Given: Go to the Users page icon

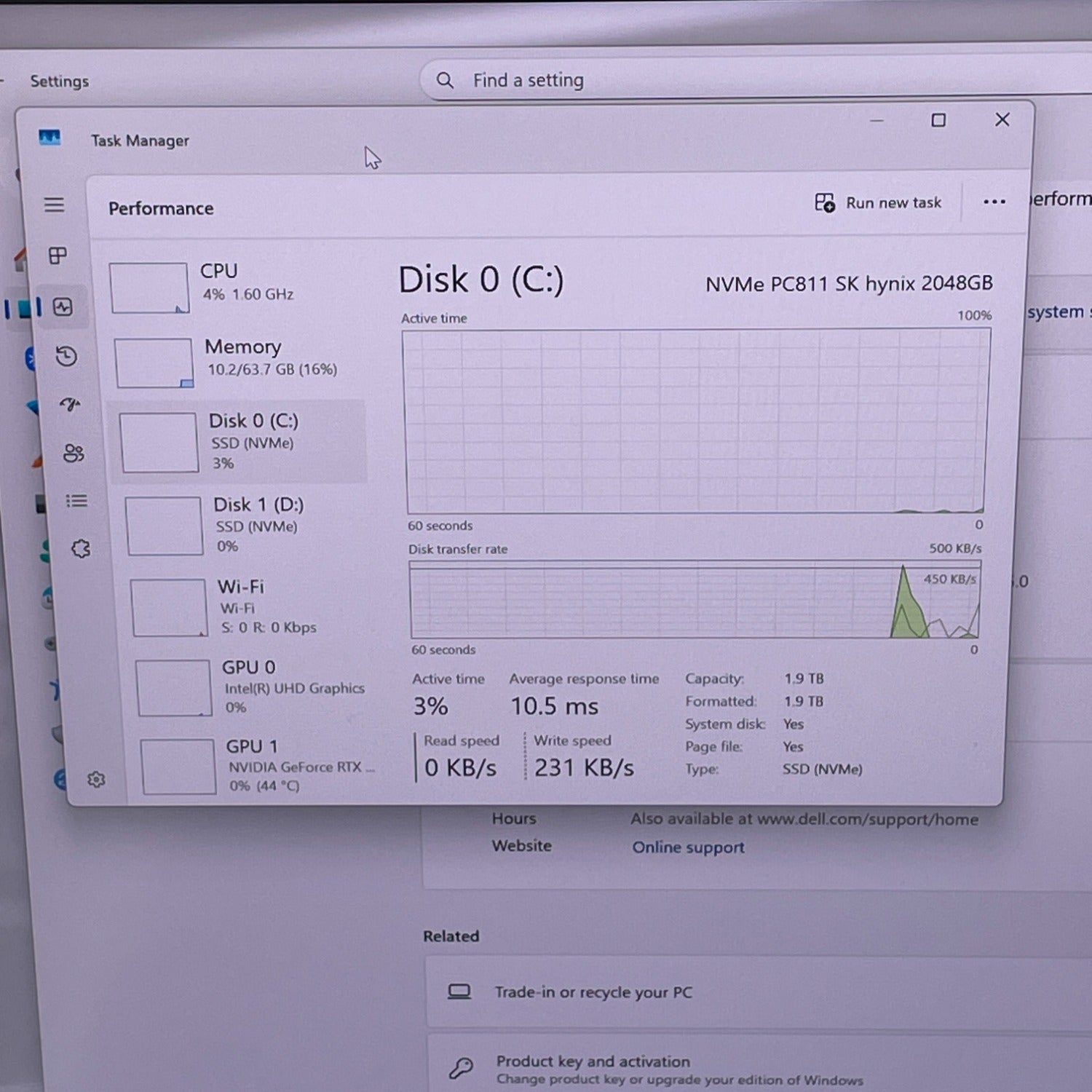Looking at the screenshot, I should 74,453.
